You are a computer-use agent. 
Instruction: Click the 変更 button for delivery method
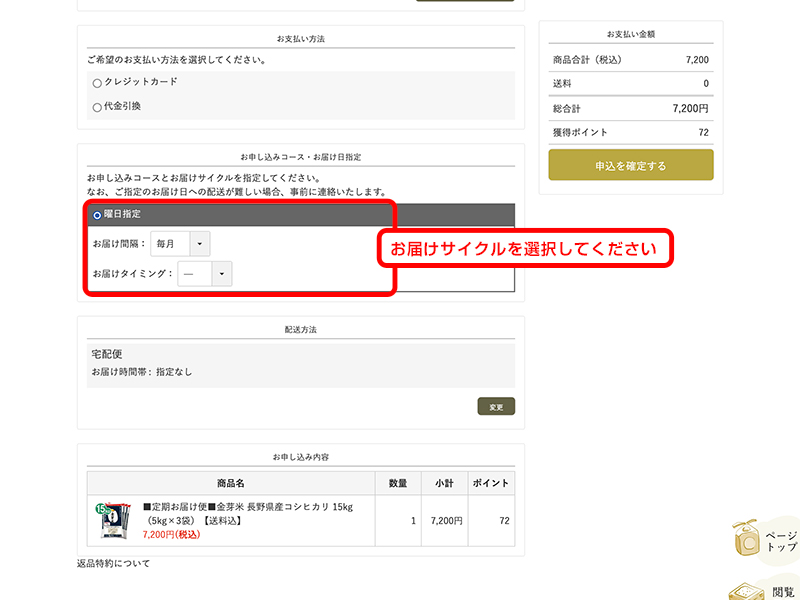pyautogui.click(x=496, y=407)
